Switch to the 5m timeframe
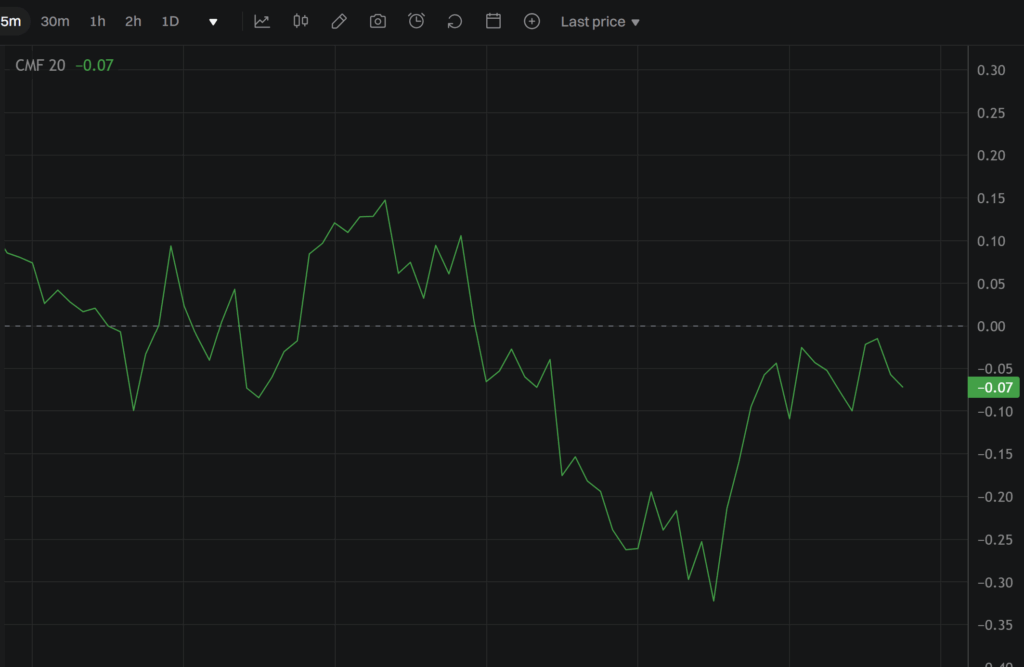Screen dimensions: 1024x667 point(11,21)
